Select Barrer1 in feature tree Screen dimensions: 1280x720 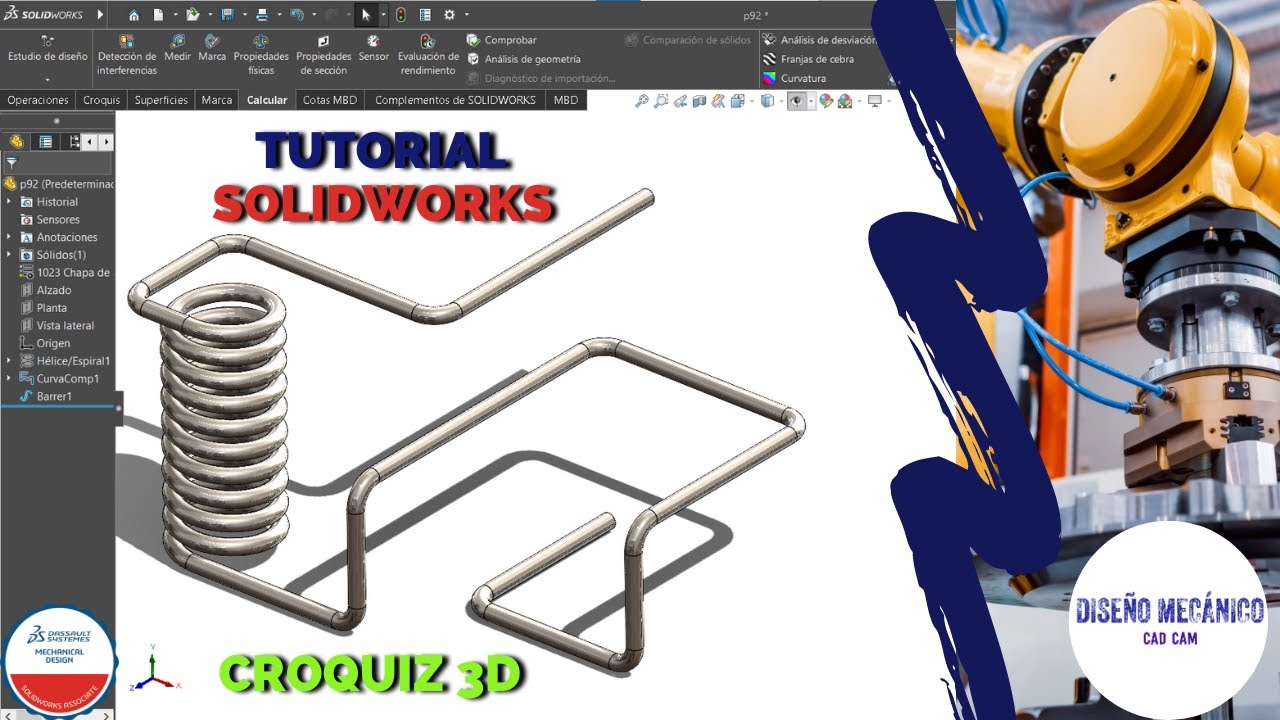coord(46,397)
